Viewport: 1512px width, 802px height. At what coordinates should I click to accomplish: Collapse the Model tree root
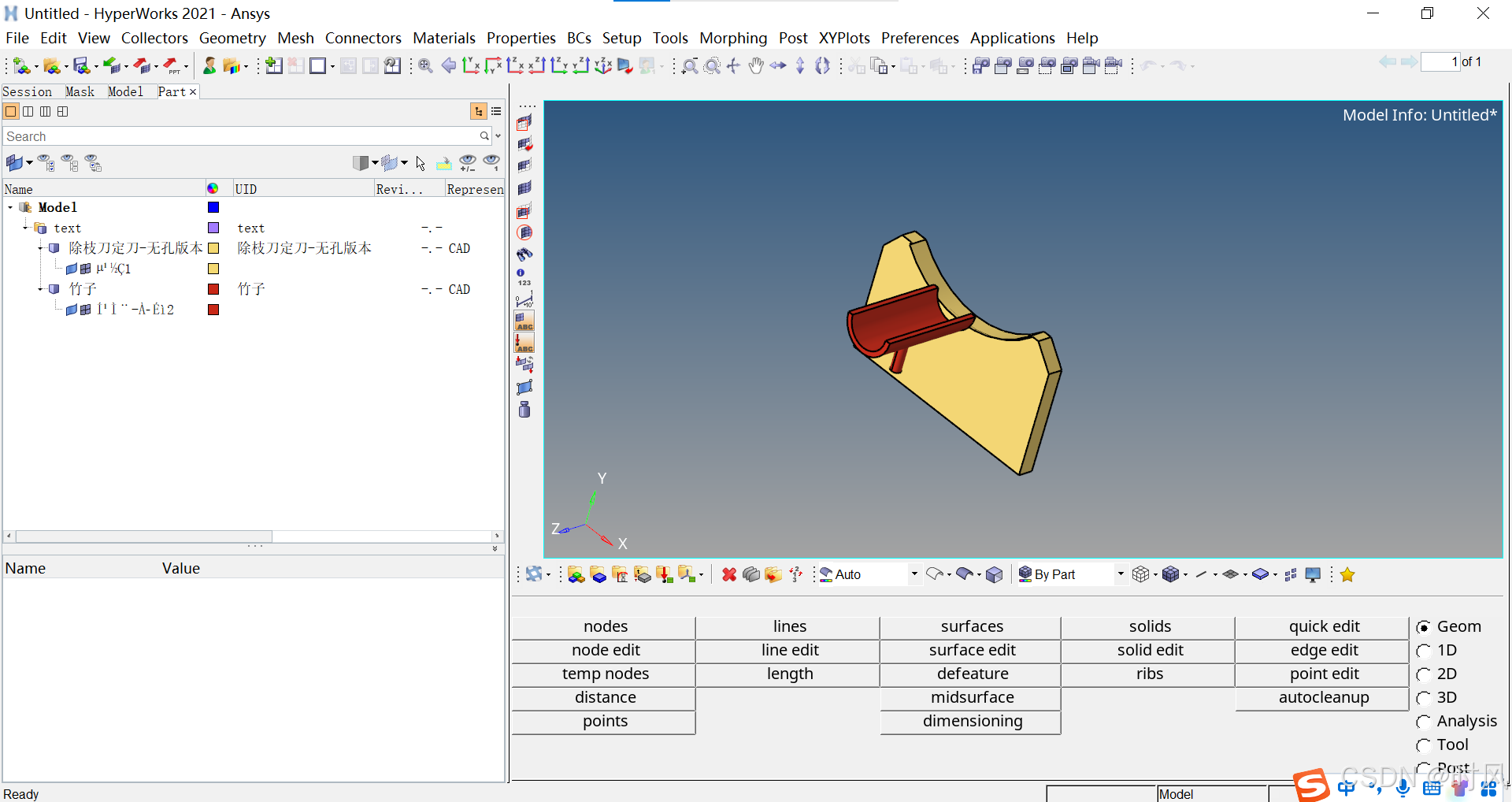coord(10,207)
